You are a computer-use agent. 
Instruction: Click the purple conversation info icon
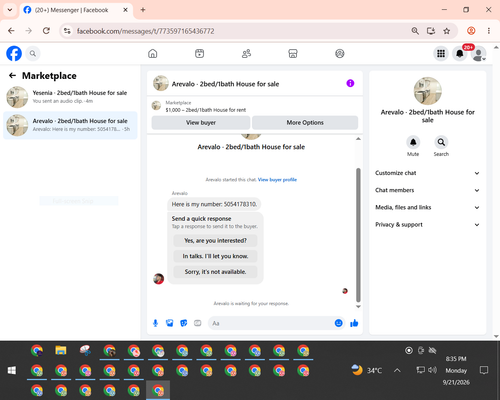[350, 83]
